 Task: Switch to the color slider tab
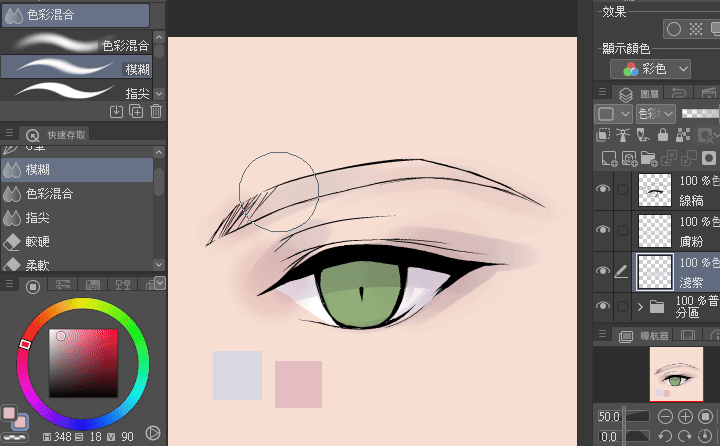(62, 285)
